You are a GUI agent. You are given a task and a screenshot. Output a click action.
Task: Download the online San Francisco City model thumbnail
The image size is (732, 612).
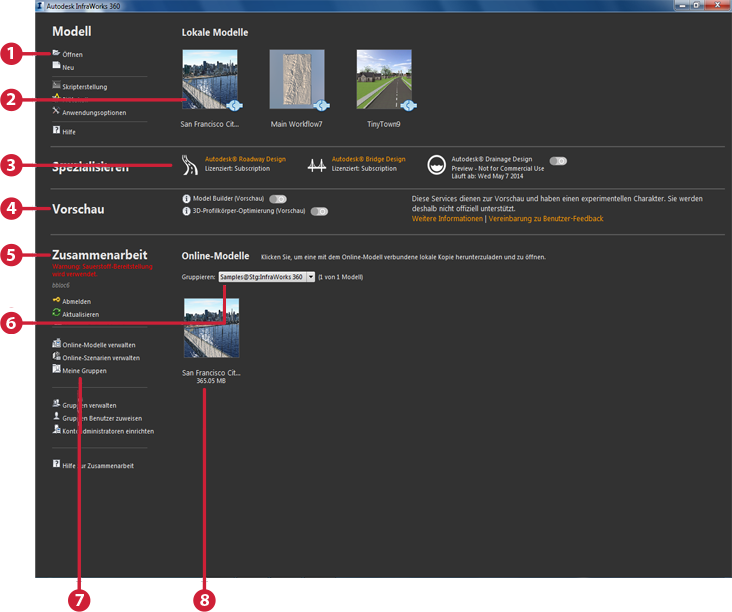click(x=211, y=328)
